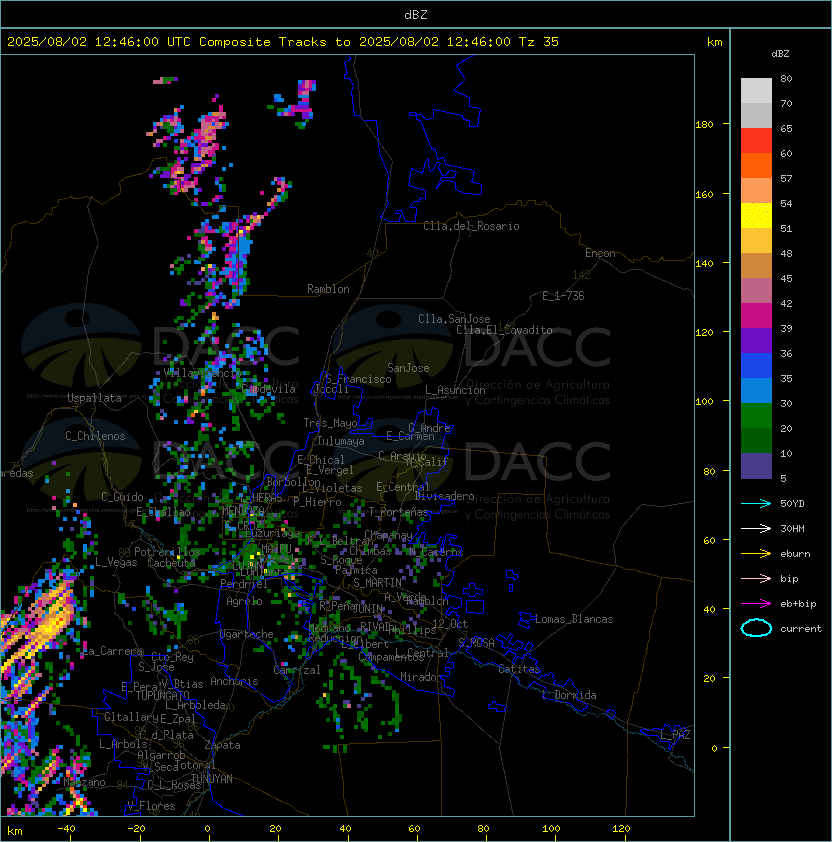This screenshot has height=842, width=832.
Task: Click the 'Manzano' map label
Action: click(x=84, y=782)
